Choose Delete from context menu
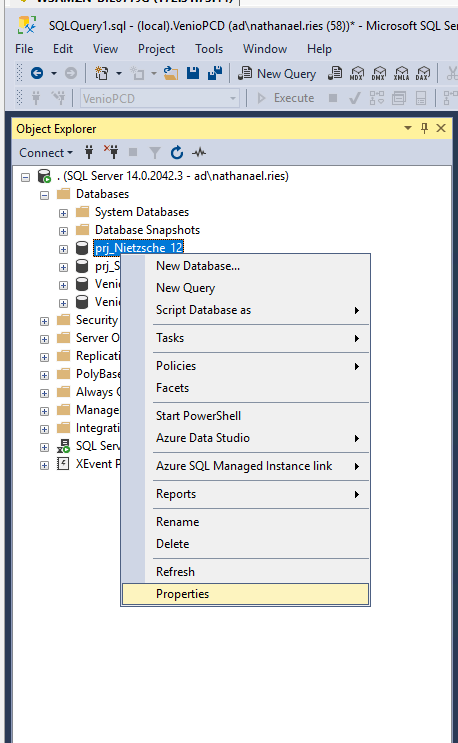 pos(245,544)
